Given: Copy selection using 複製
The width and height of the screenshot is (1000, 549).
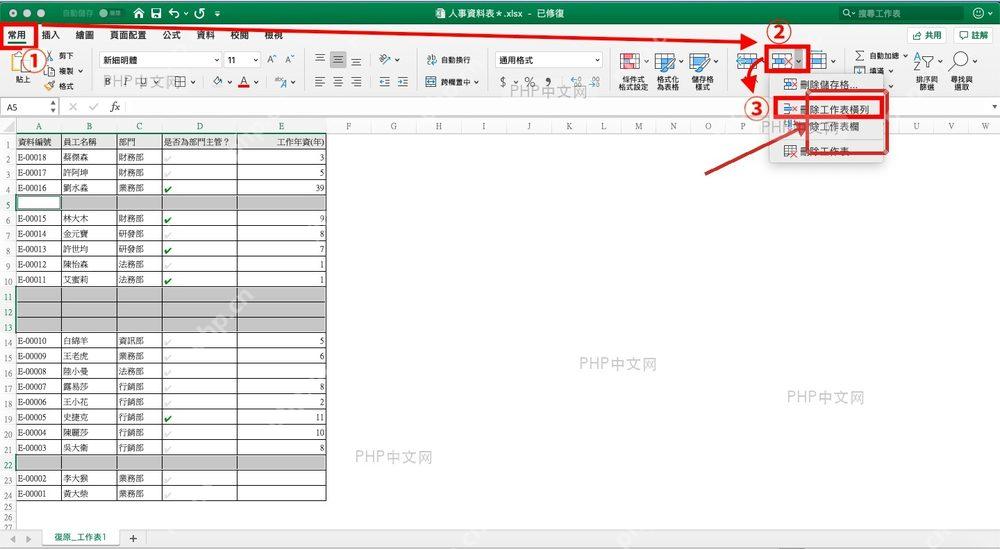Looking at the screenshot, I should pos(59,71).
